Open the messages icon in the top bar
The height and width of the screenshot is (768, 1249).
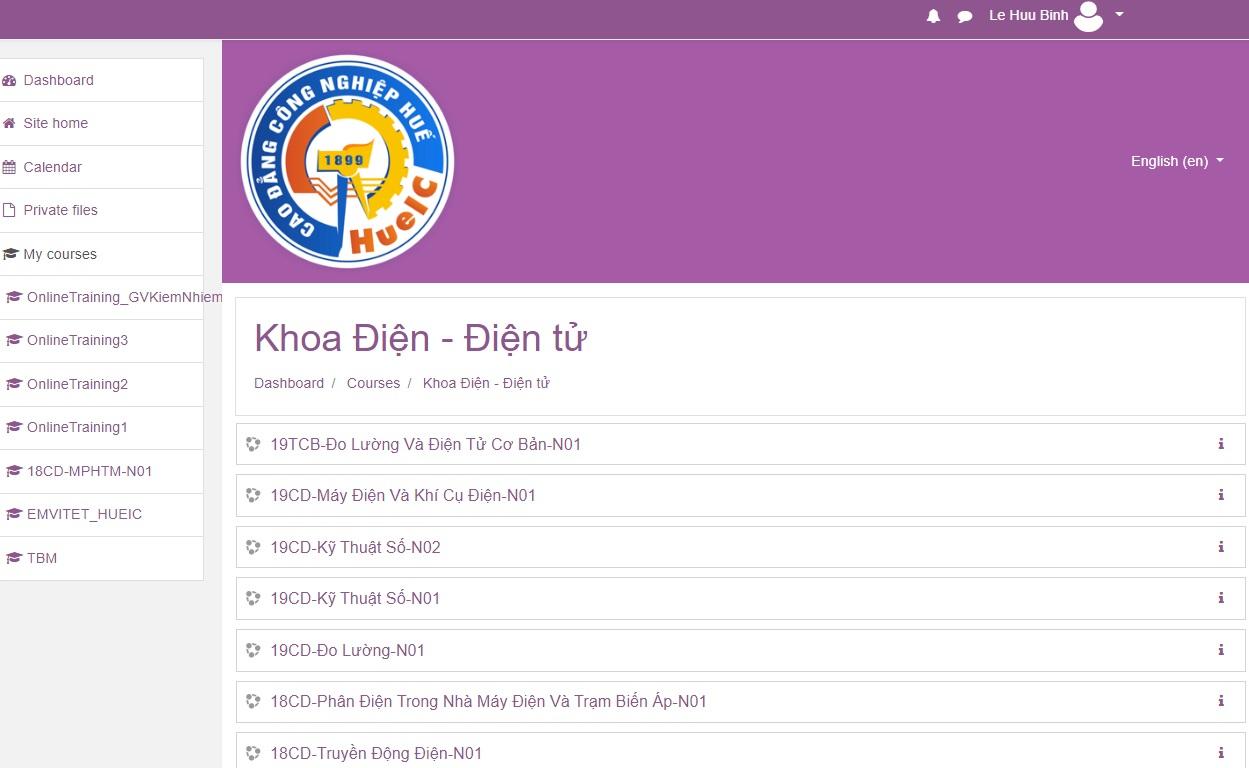tap(964, 15)
